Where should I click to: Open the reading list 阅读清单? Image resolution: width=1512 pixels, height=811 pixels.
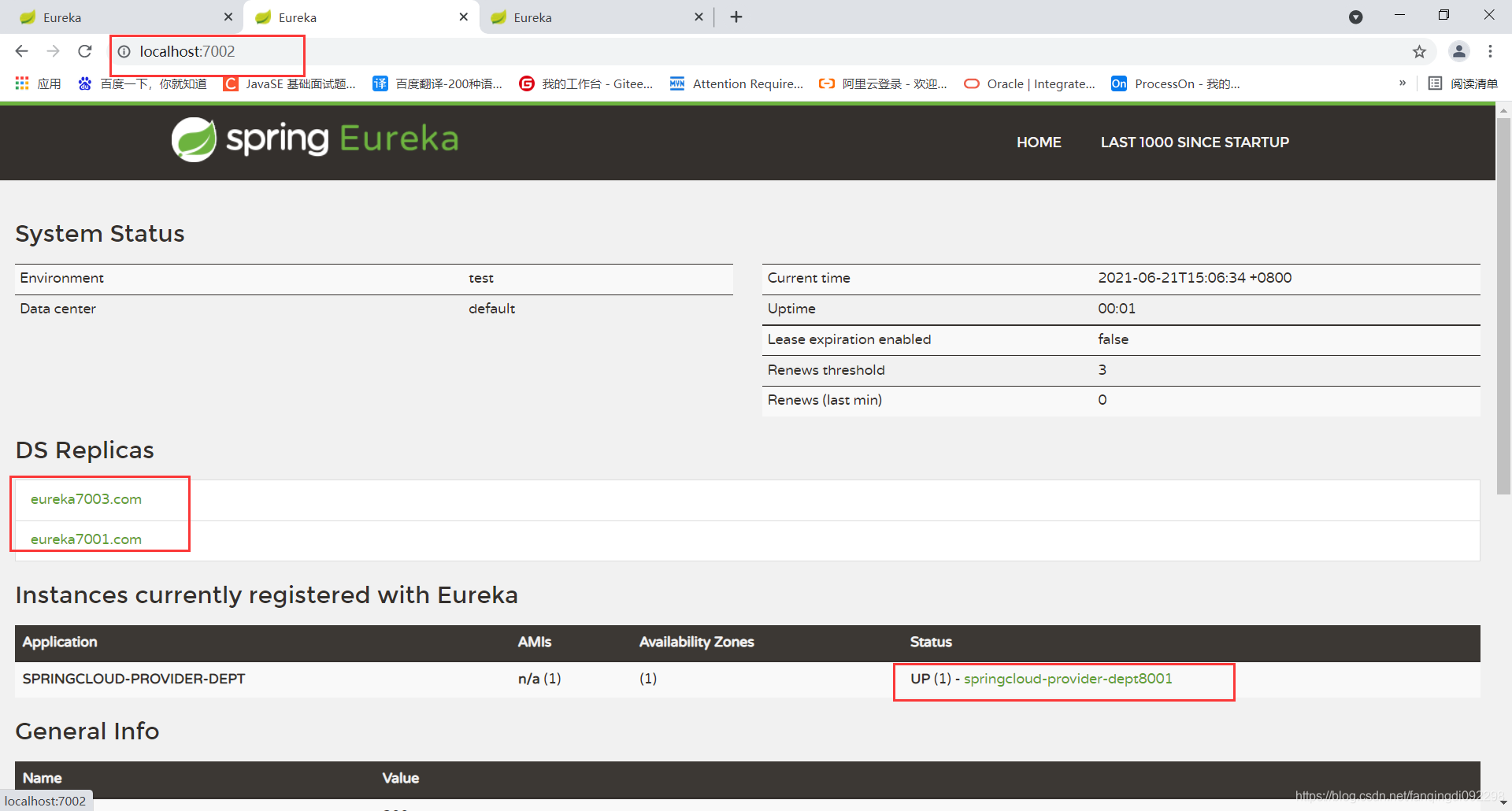tap(1463, 83)
